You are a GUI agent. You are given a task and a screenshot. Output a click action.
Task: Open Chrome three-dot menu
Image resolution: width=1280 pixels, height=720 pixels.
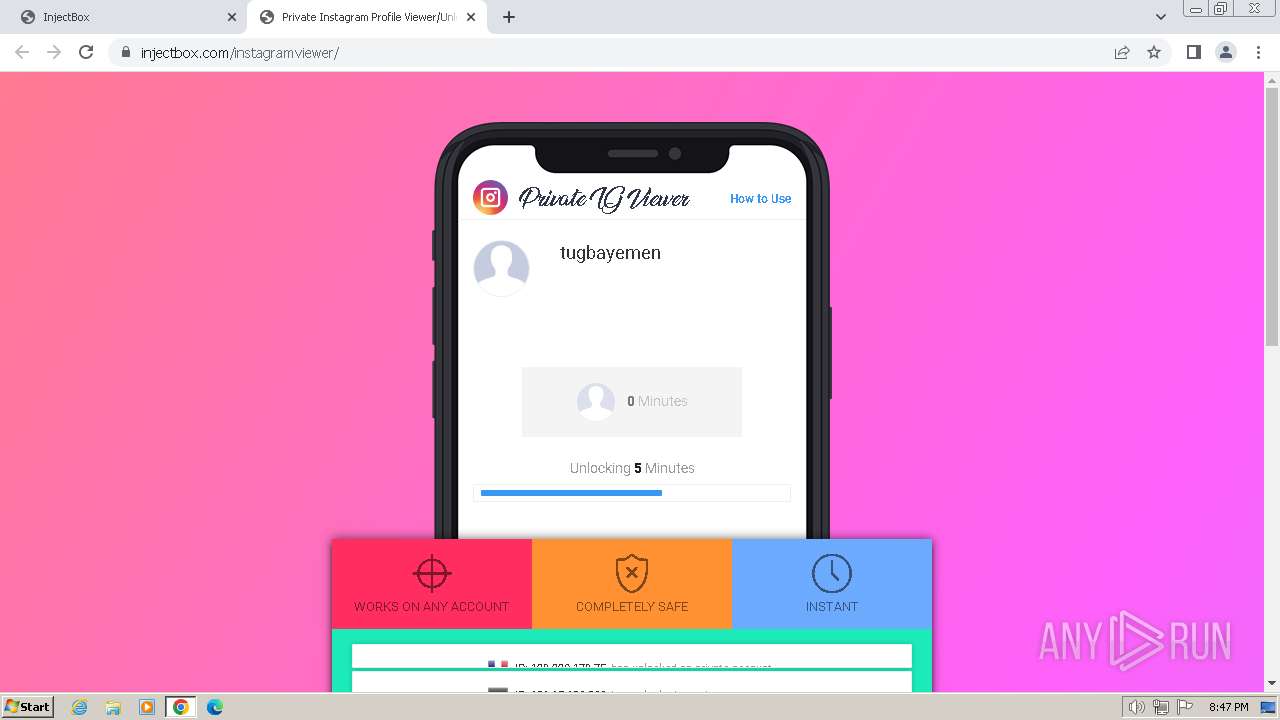pos(1259,52)
